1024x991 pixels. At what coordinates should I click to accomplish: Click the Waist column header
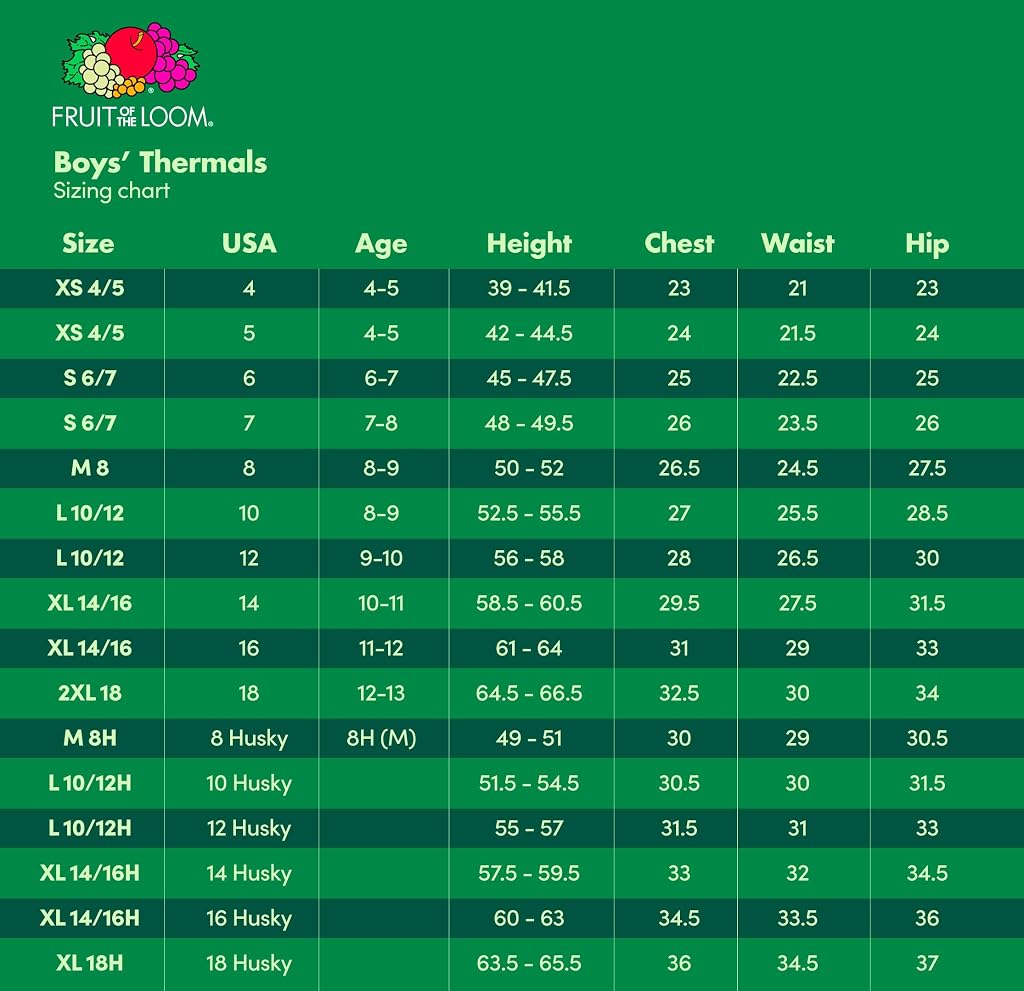coord(797,243)
